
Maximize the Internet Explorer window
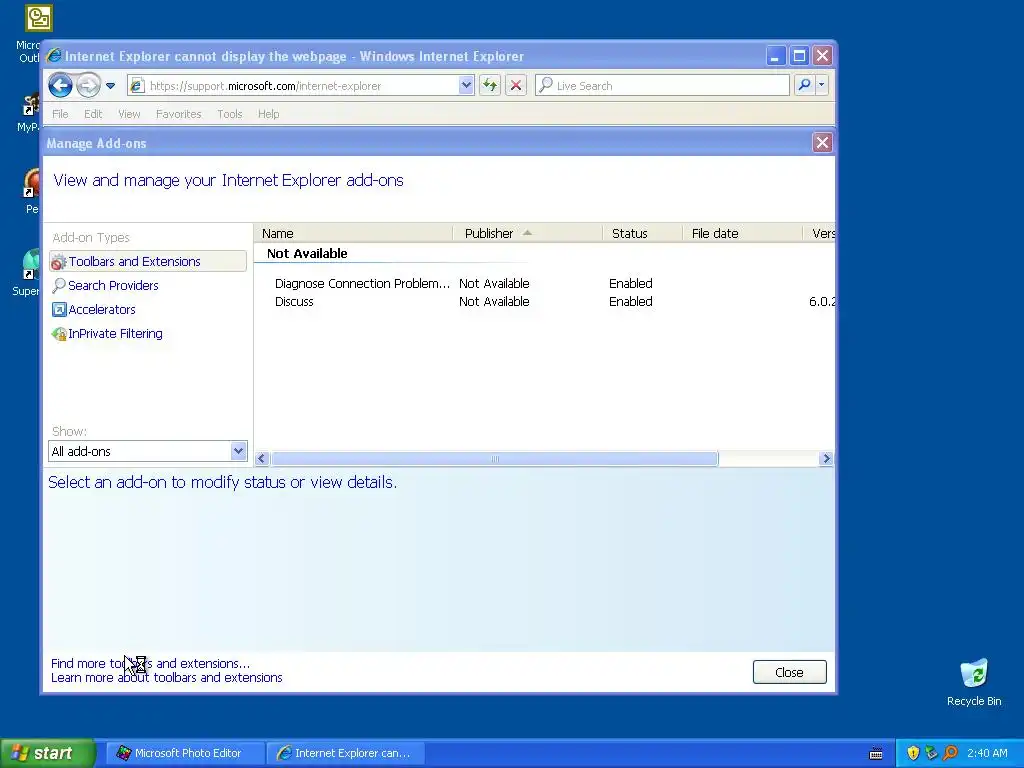coord(799,56)
